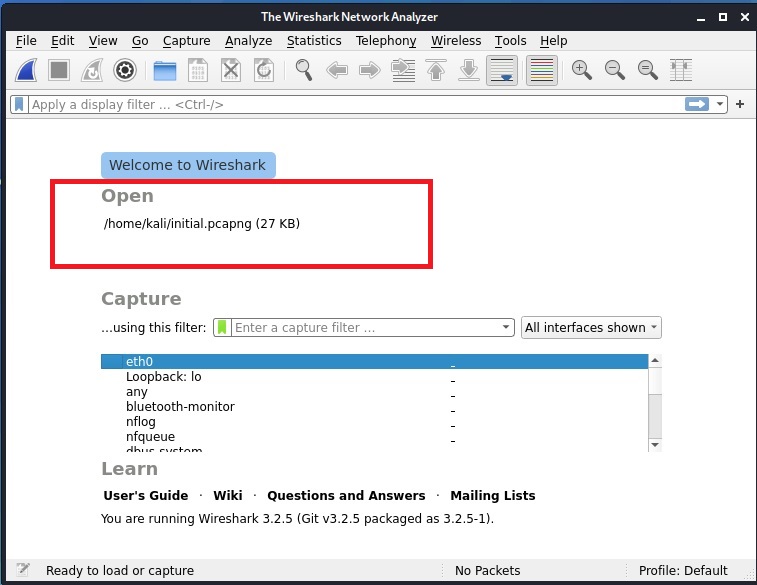The height and width of the screenshot is (585, 757).
Task: Open the User's Guide link
Action: 146,496
